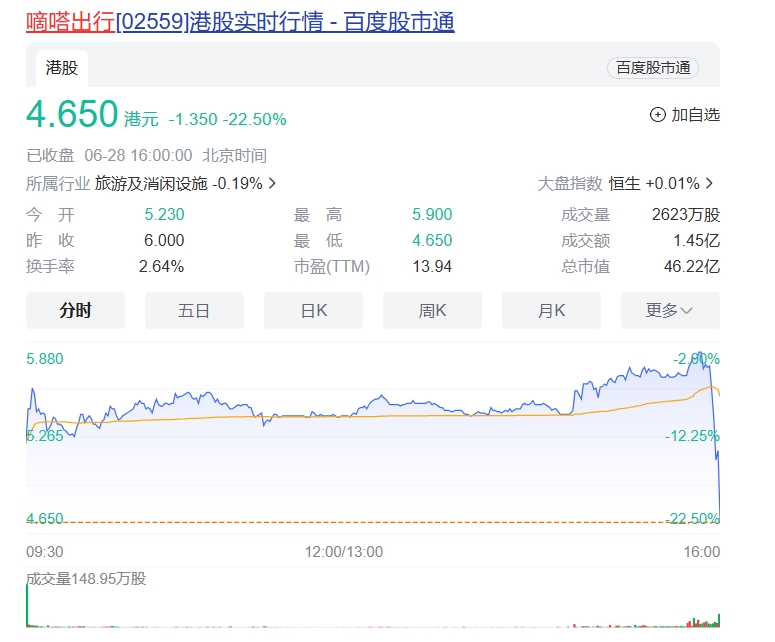Click the 最高 value 5.900
Image resolution: width=775 pixels, height=642 pixels.
pyautogui.click(x=432, y=214)
